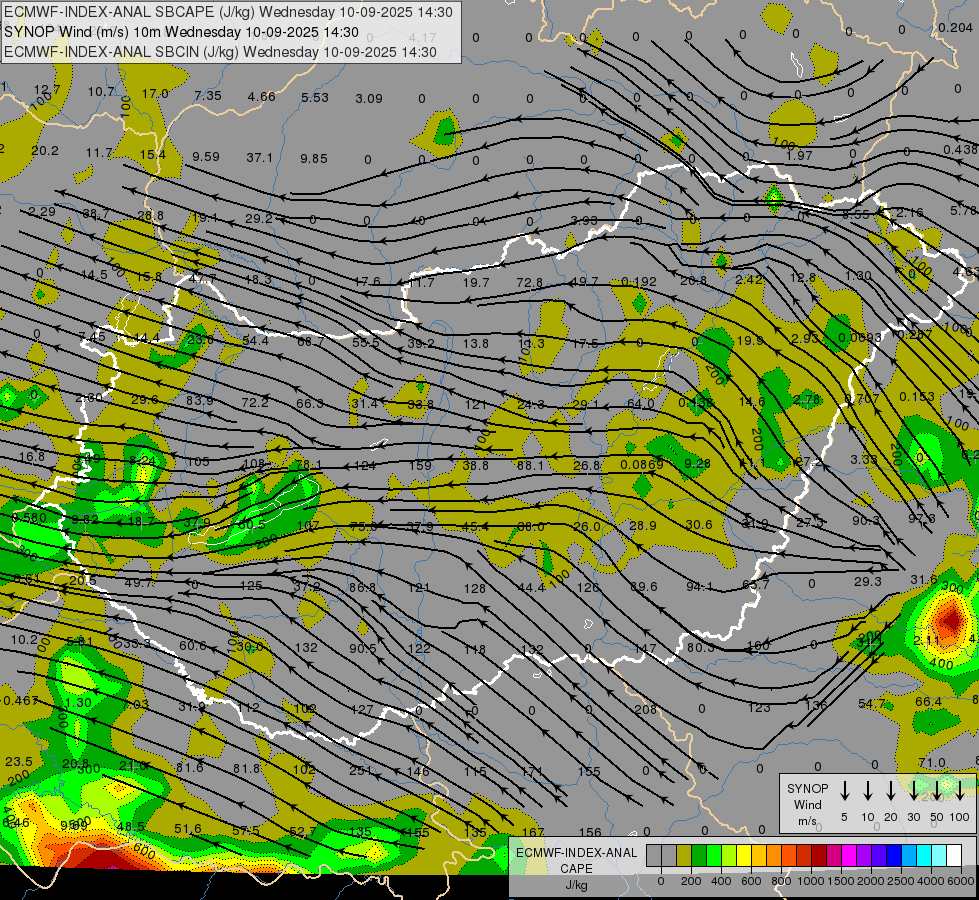
Task: Click the 5 m/s wind arrow in SYNOP legend
Action: coord(844,790)
